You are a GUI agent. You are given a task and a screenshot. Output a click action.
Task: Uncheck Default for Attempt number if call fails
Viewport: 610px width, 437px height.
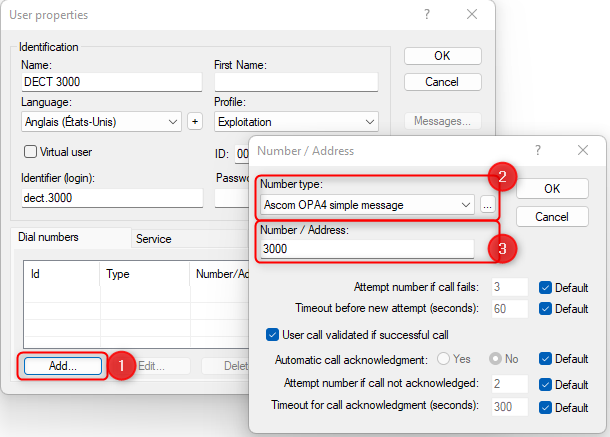(x=545, y=287)
